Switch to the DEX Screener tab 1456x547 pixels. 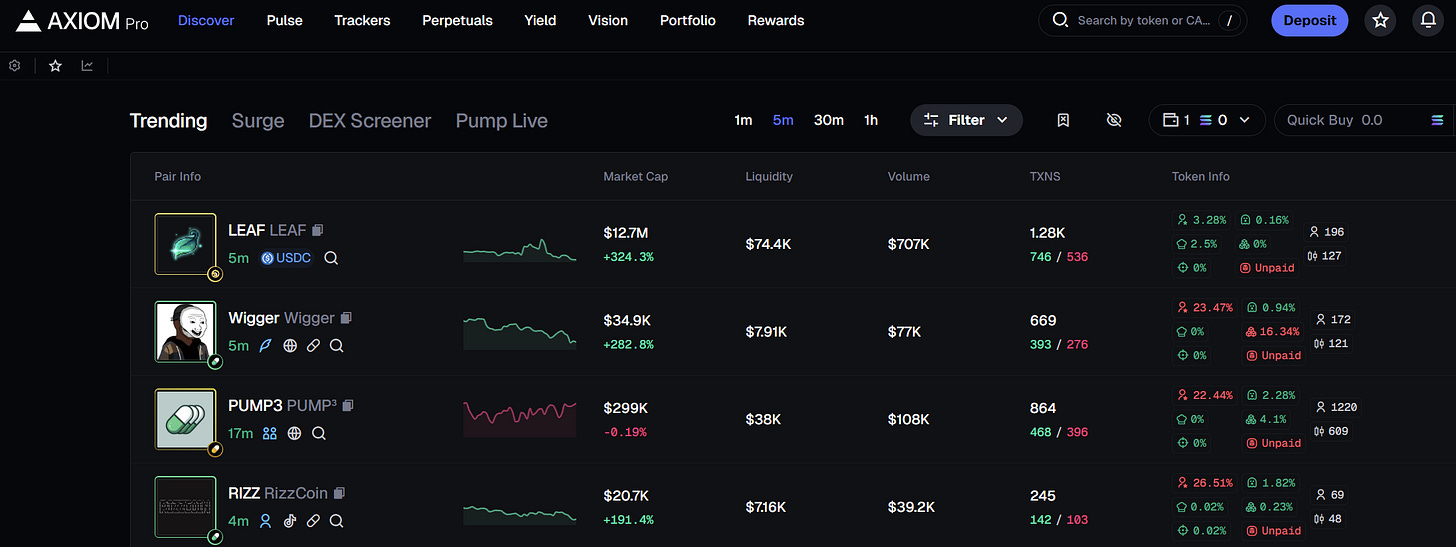370,121
